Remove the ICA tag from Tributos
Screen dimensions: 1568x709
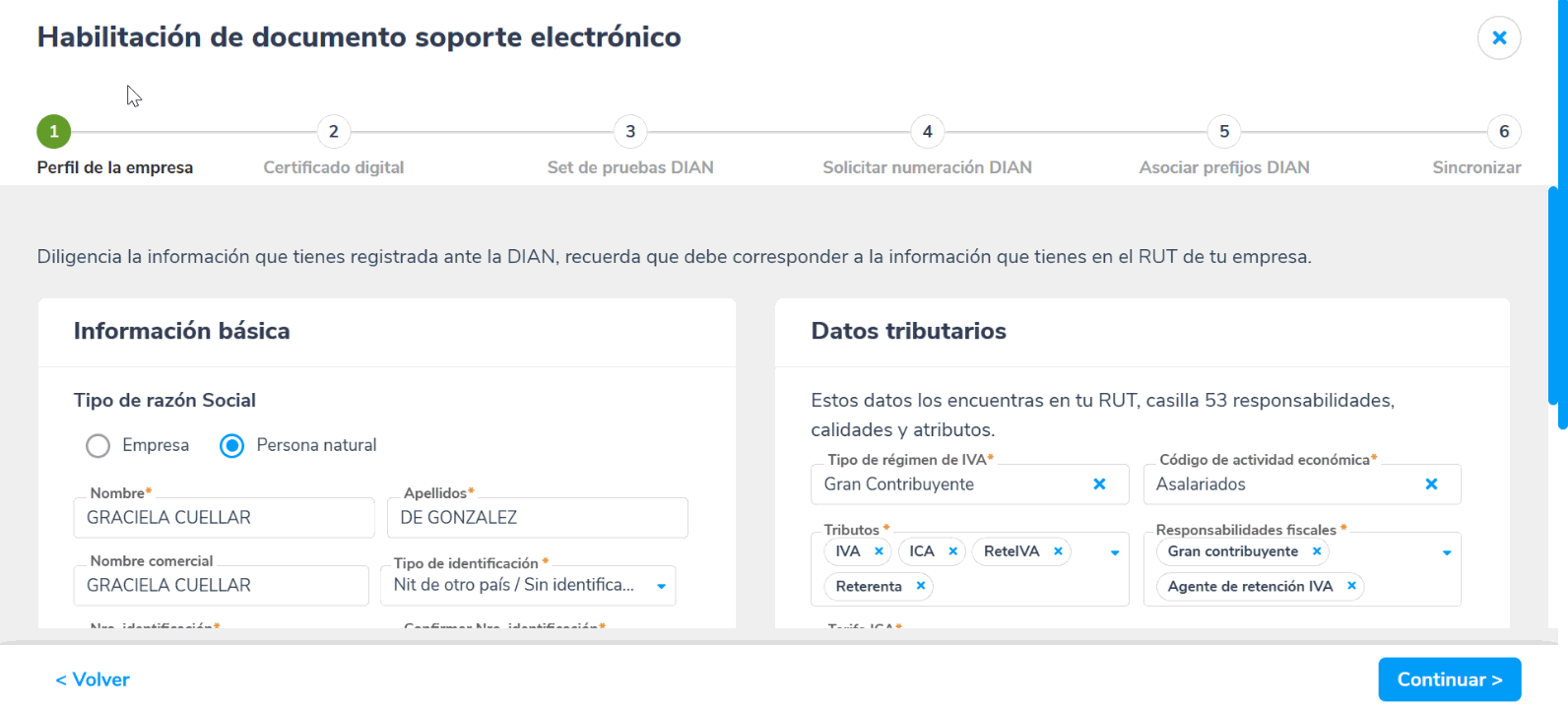click(952, 551)
